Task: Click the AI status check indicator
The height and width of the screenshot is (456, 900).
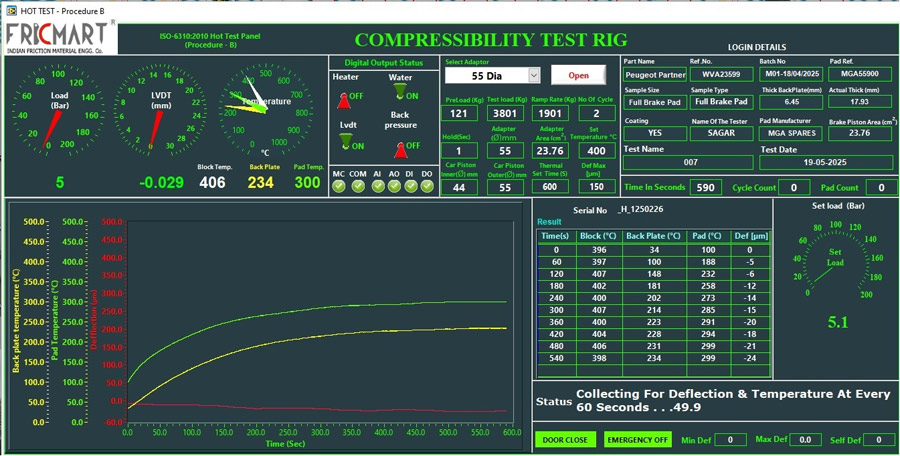Action: pyautogui.click(x=376, y=186)
